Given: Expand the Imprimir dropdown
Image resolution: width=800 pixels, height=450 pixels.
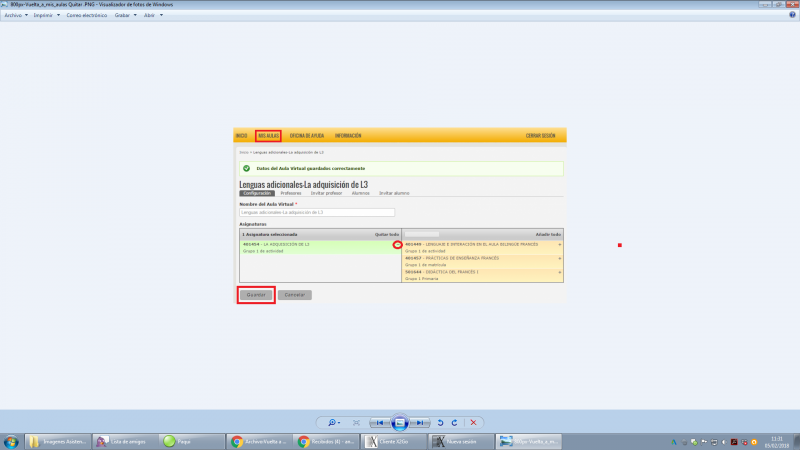Looking at the screenshot, I should click(45, 16).
